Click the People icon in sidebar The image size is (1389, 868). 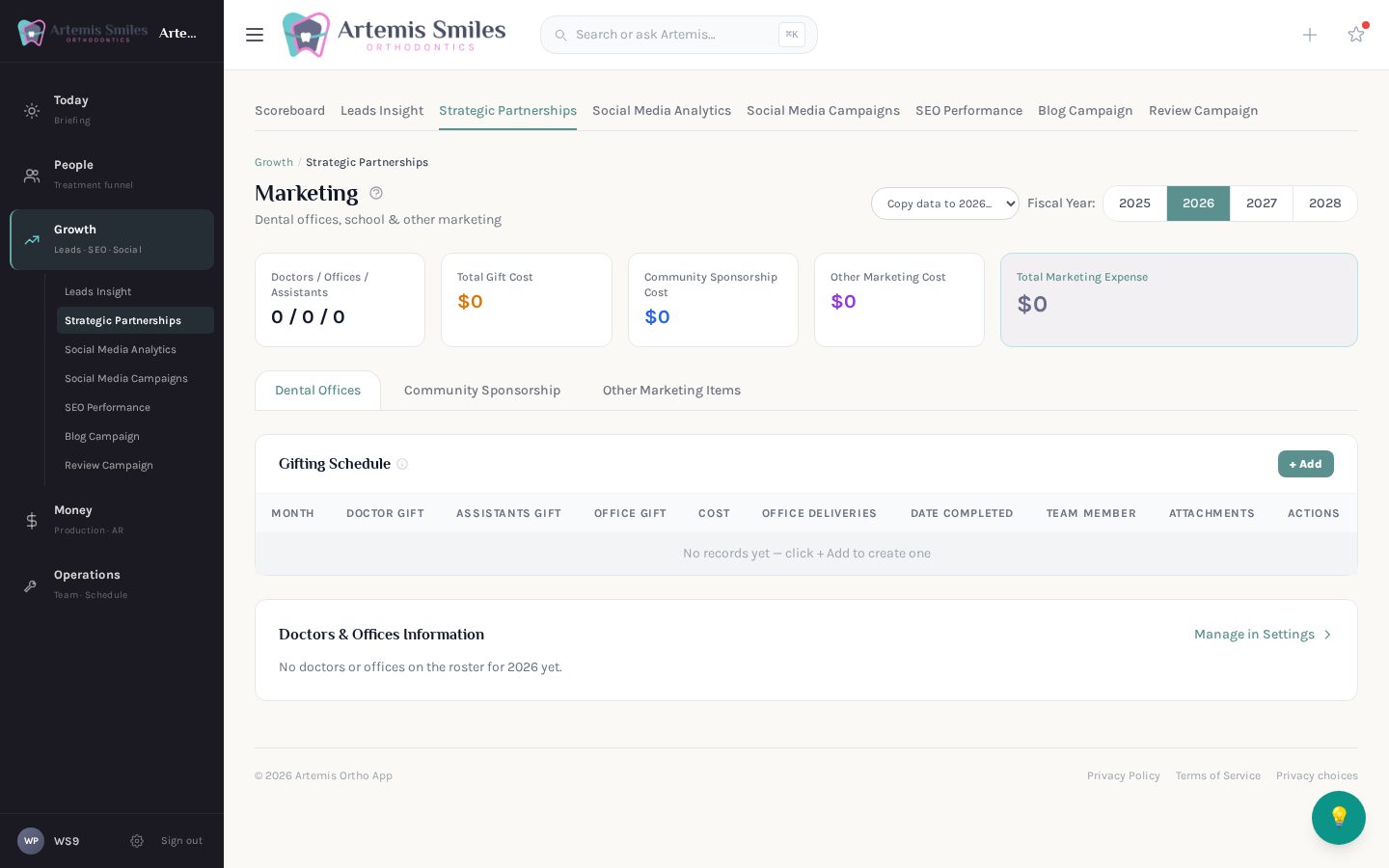(32, 176)
